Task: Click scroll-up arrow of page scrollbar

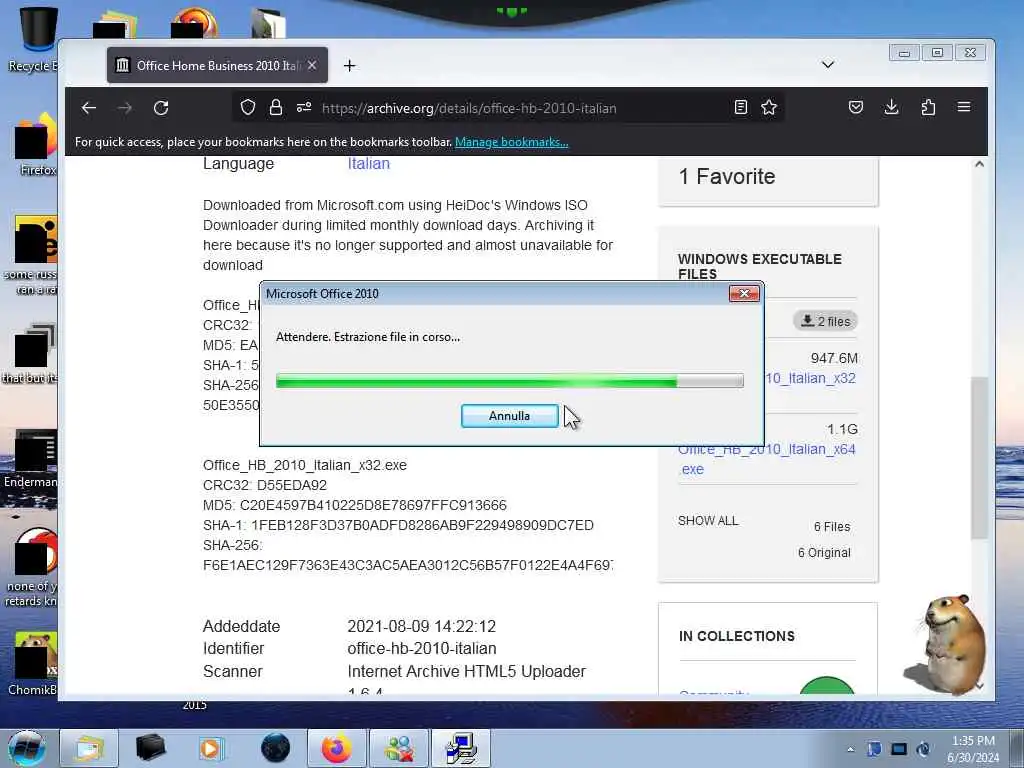Action: point(979,164)
